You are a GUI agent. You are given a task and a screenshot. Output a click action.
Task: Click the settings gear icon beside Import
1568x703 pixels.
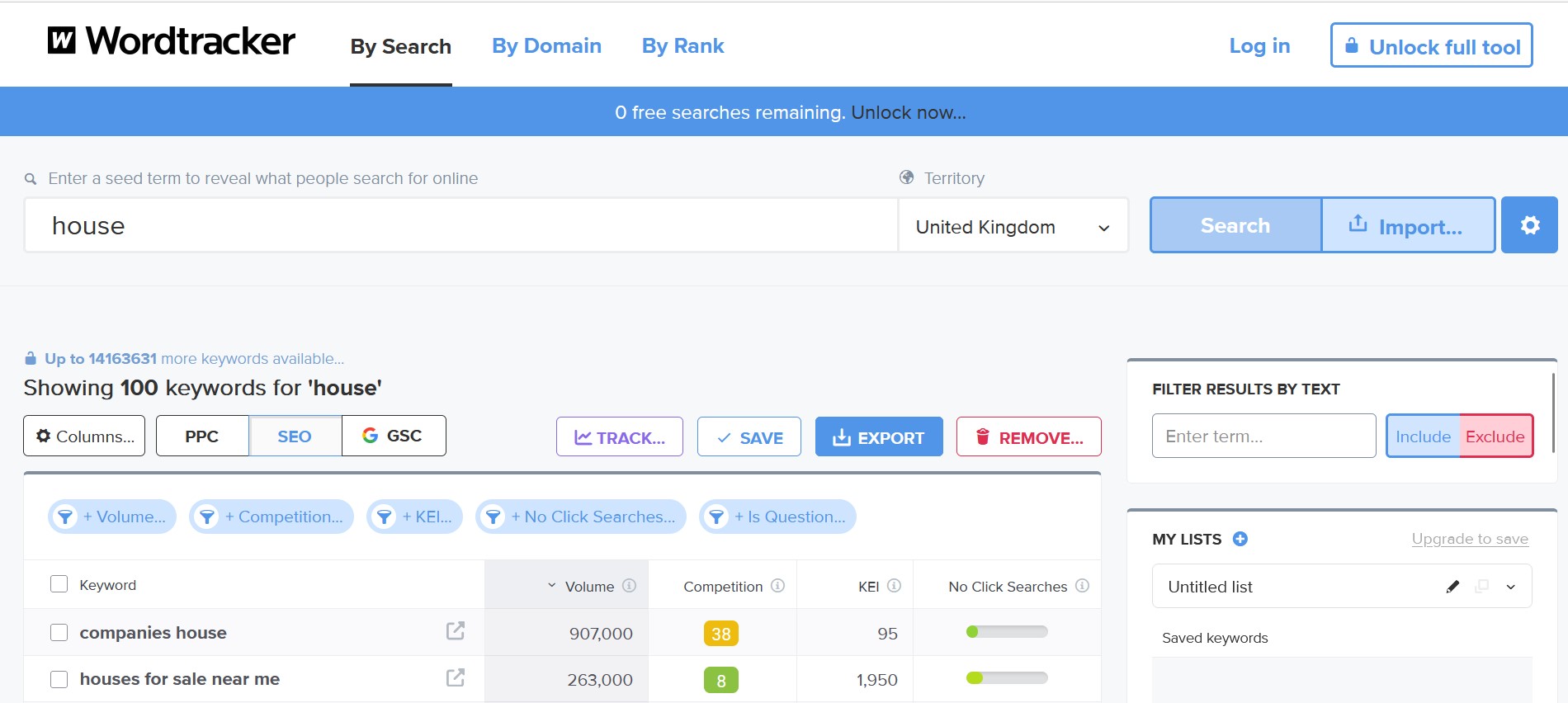[x=1529, y=225]
